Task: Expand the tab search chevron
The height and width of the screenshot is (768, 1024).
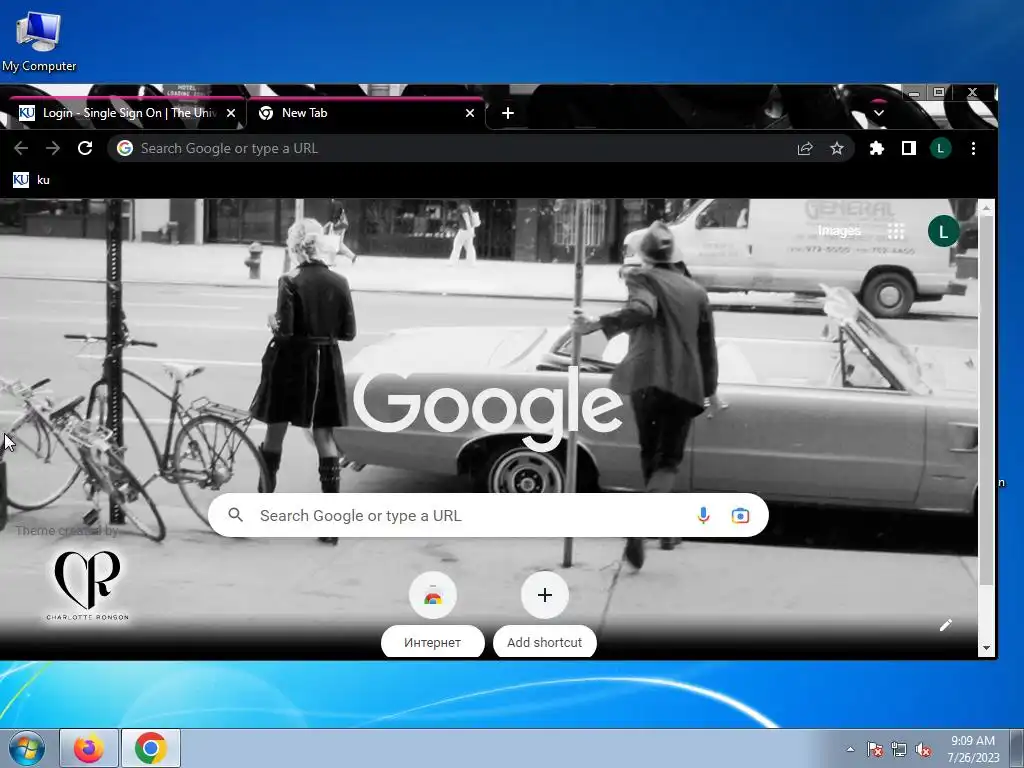Action: (x=878, y=113)
